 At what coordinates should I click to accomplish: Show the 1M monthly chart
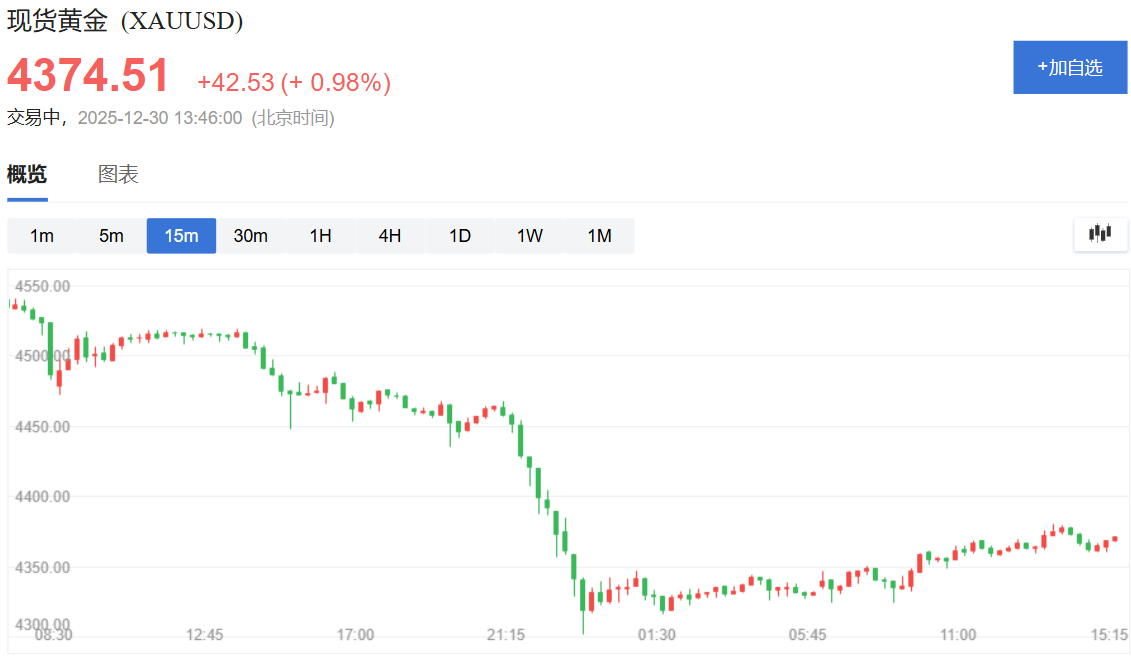pyautogui.click(x=599, y=236)
